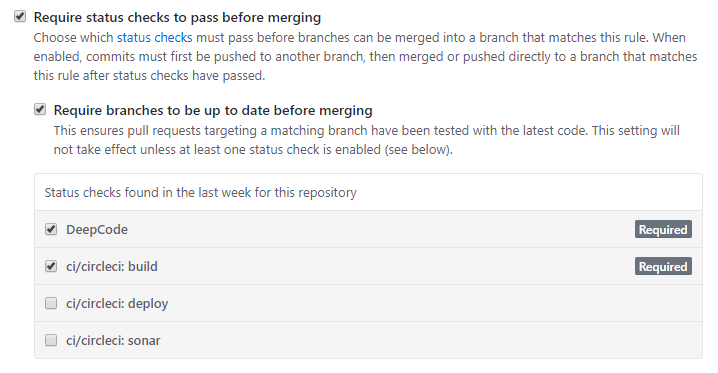Click the Required badge next to DeepCode

click(663, 229)
